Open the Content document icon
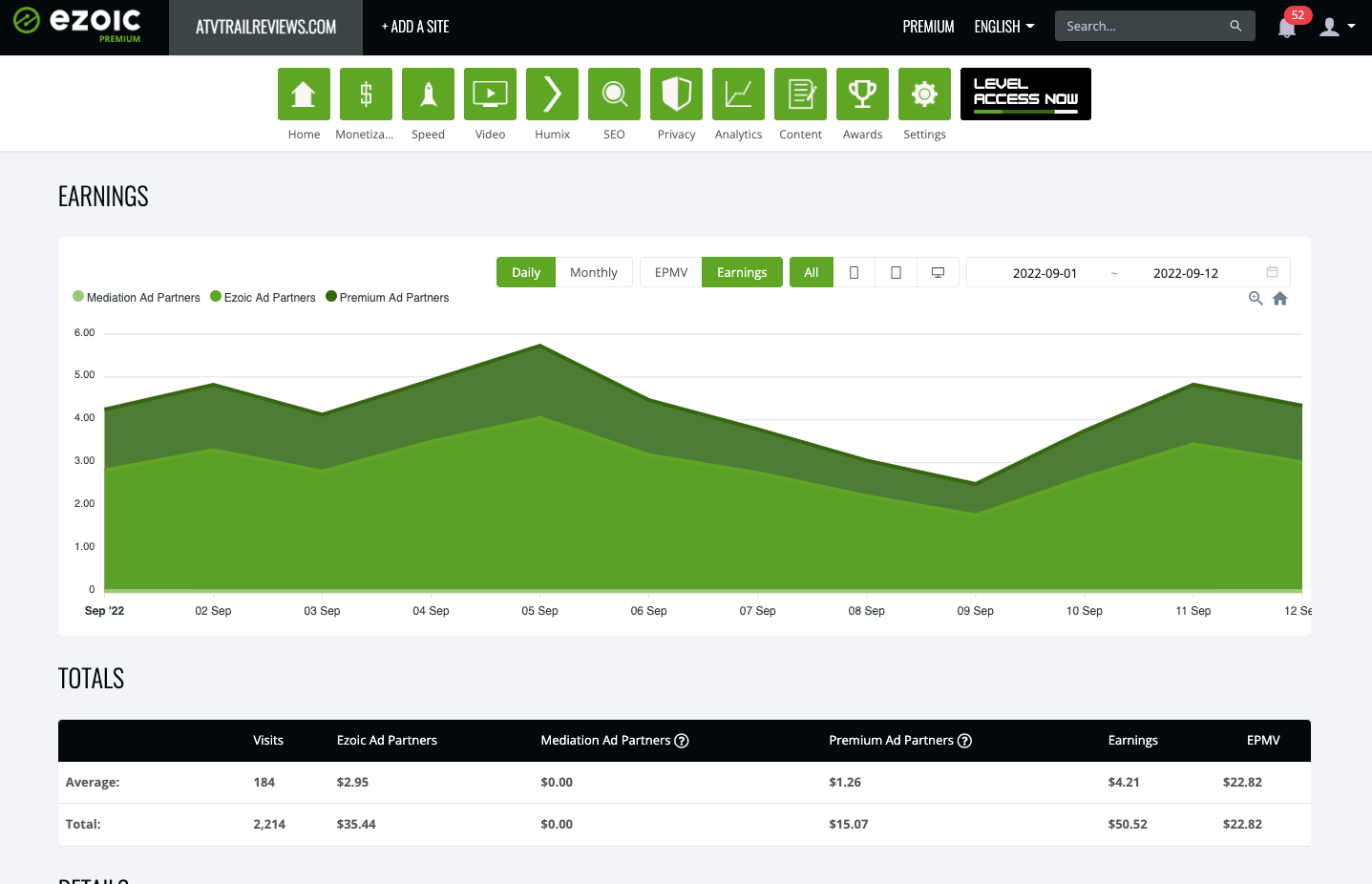 (800, 94)
